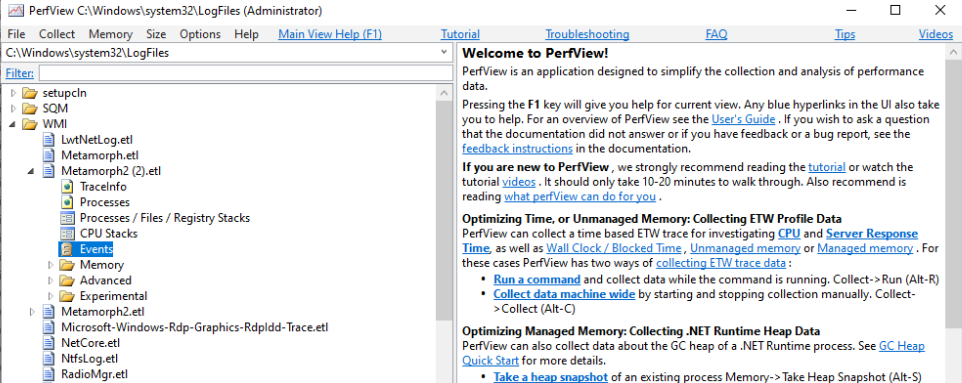Click the Metamorph.etl file icon

click(48, 155)
